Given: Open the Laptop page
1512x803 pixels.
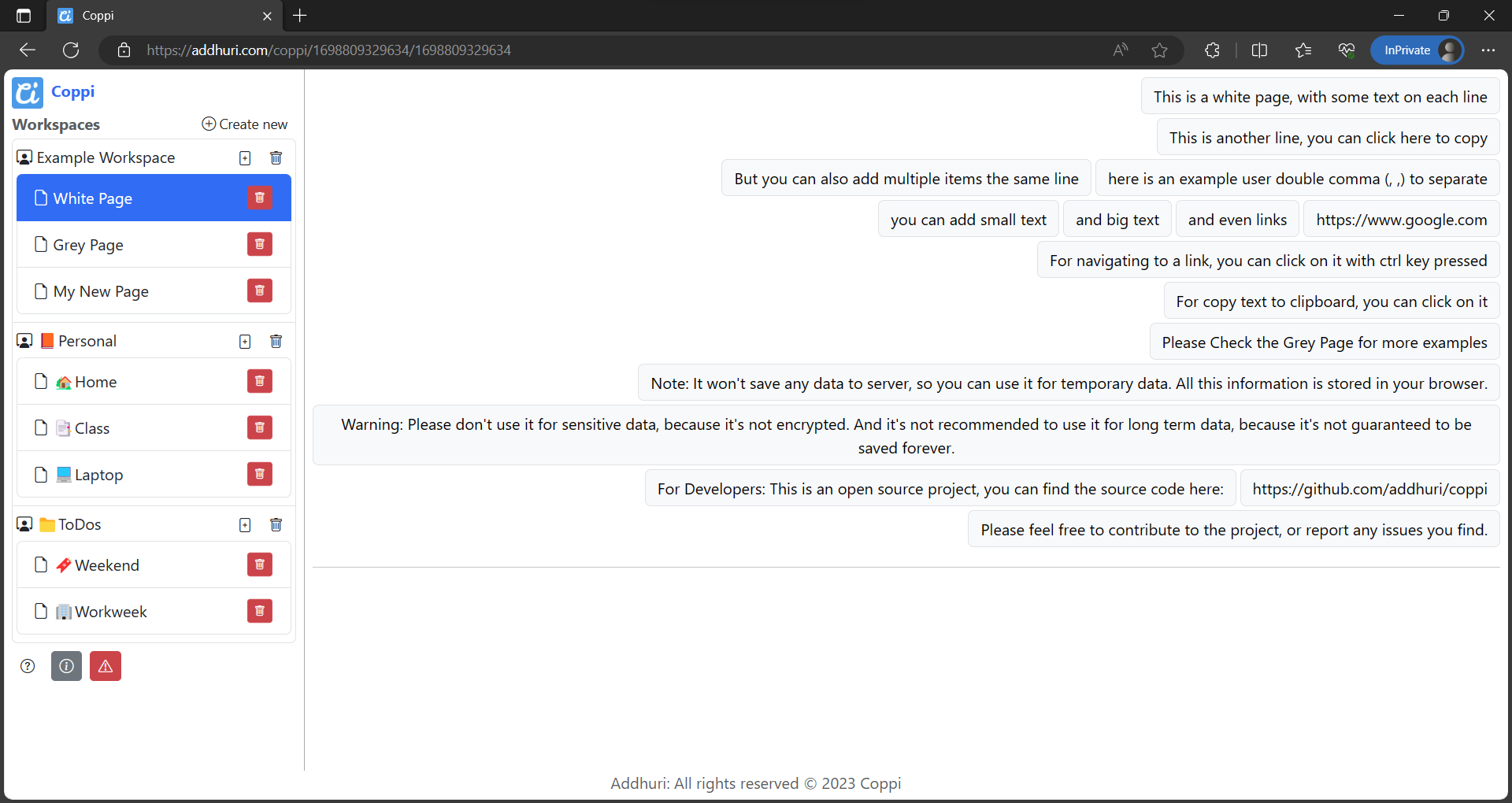Looking at the screenshot, I should [154, 474].
